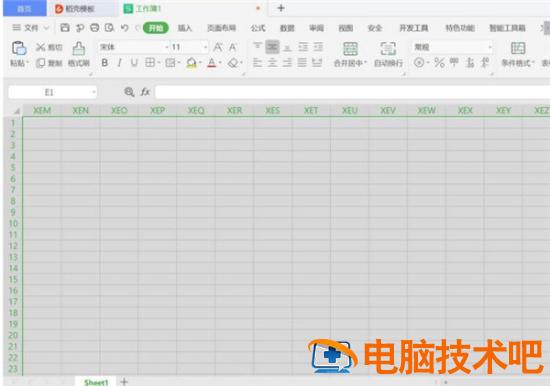Select row header 10
550x386 pixels.
click(13, 223)
